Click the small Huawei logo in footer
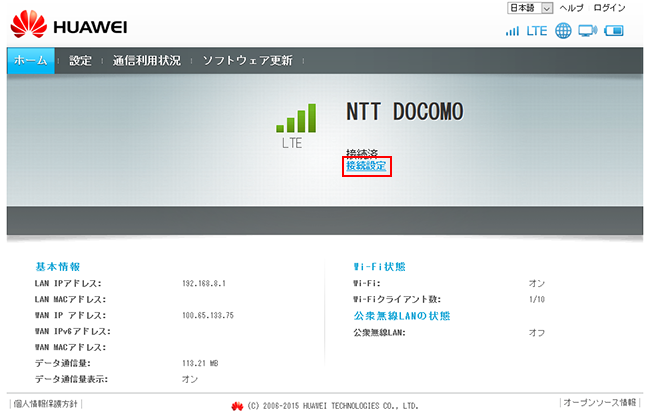Screen dimensions: 650x418 pyautogui.click(x=237, y=406)
